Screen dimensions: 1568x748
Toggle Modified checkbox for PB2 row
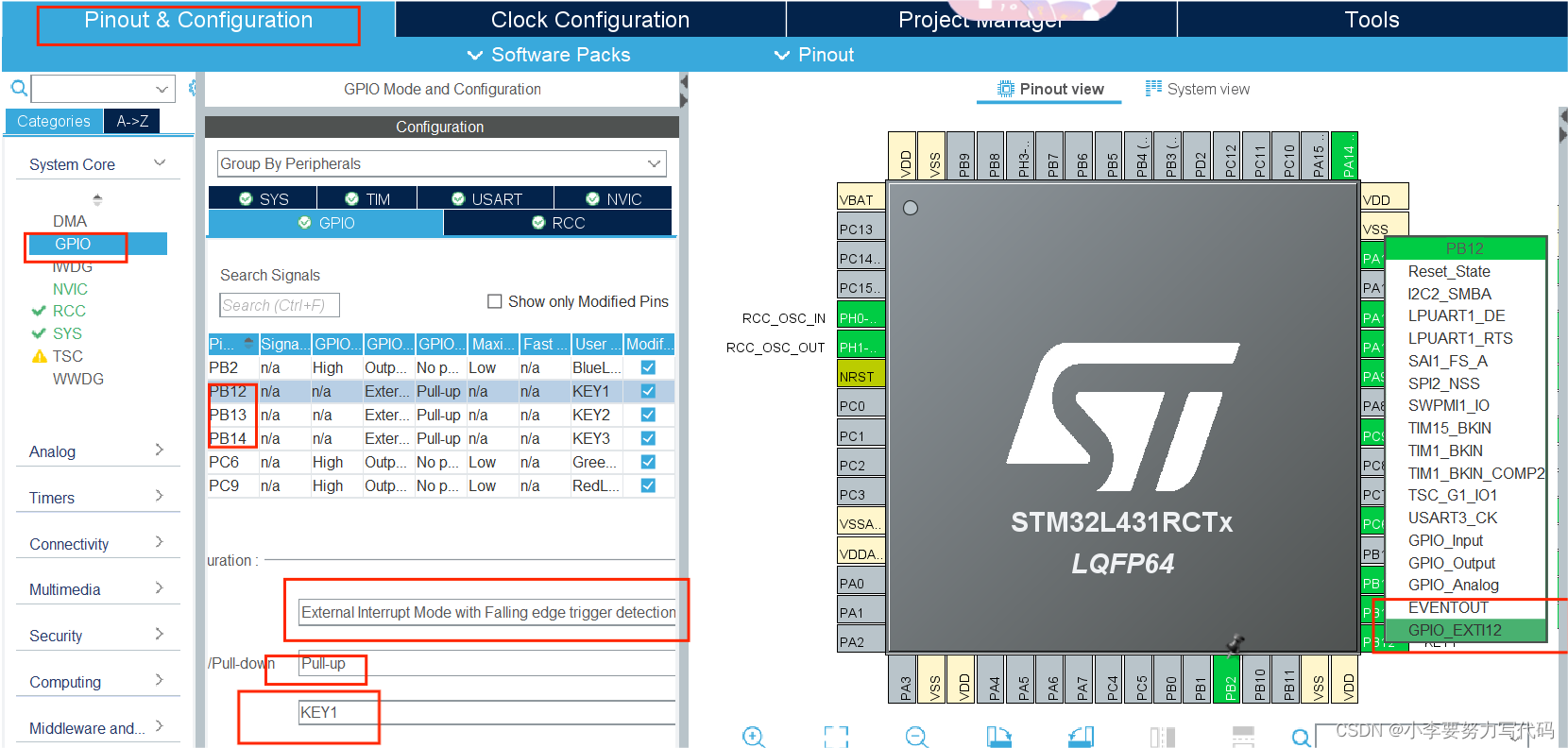tap(648, 367)
